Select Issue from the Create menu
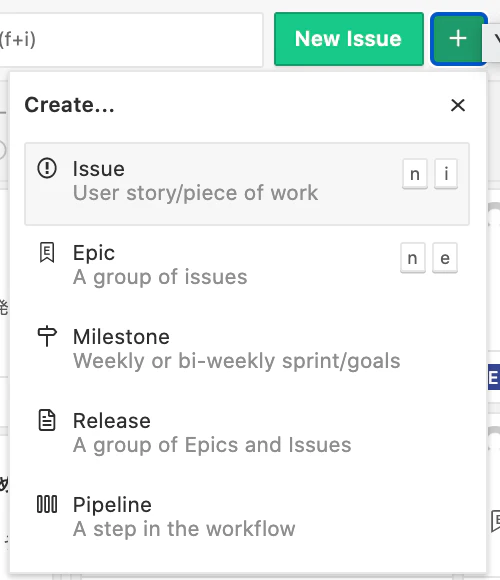Viewport: 500px width, 580px height. pos(247,184)
